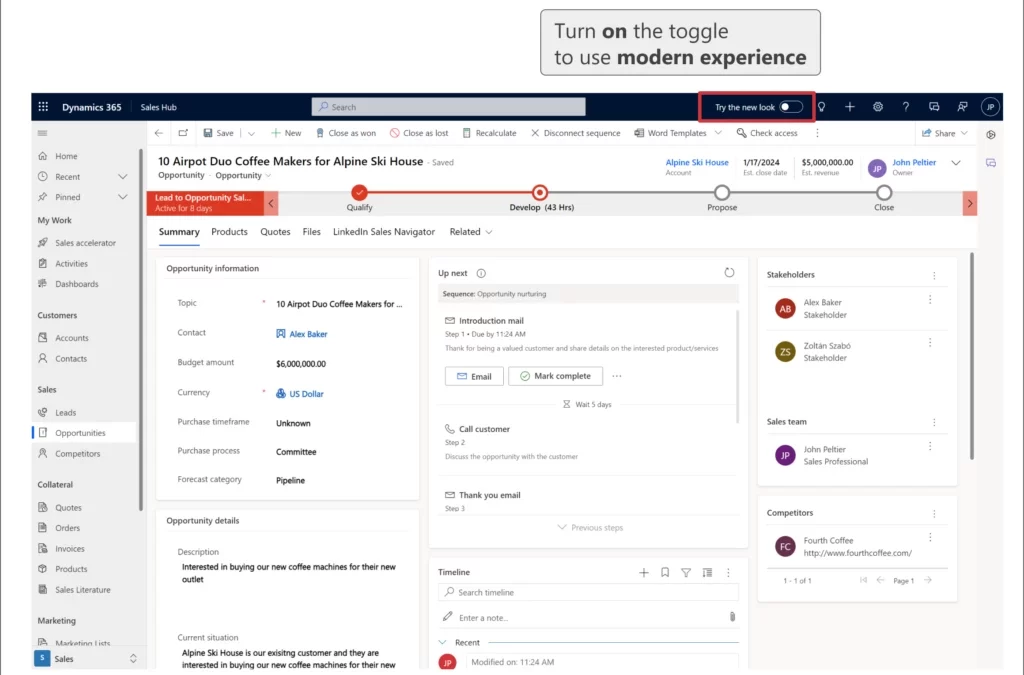
Task: Click the Up next info icon
Action: tap(481, 274)
